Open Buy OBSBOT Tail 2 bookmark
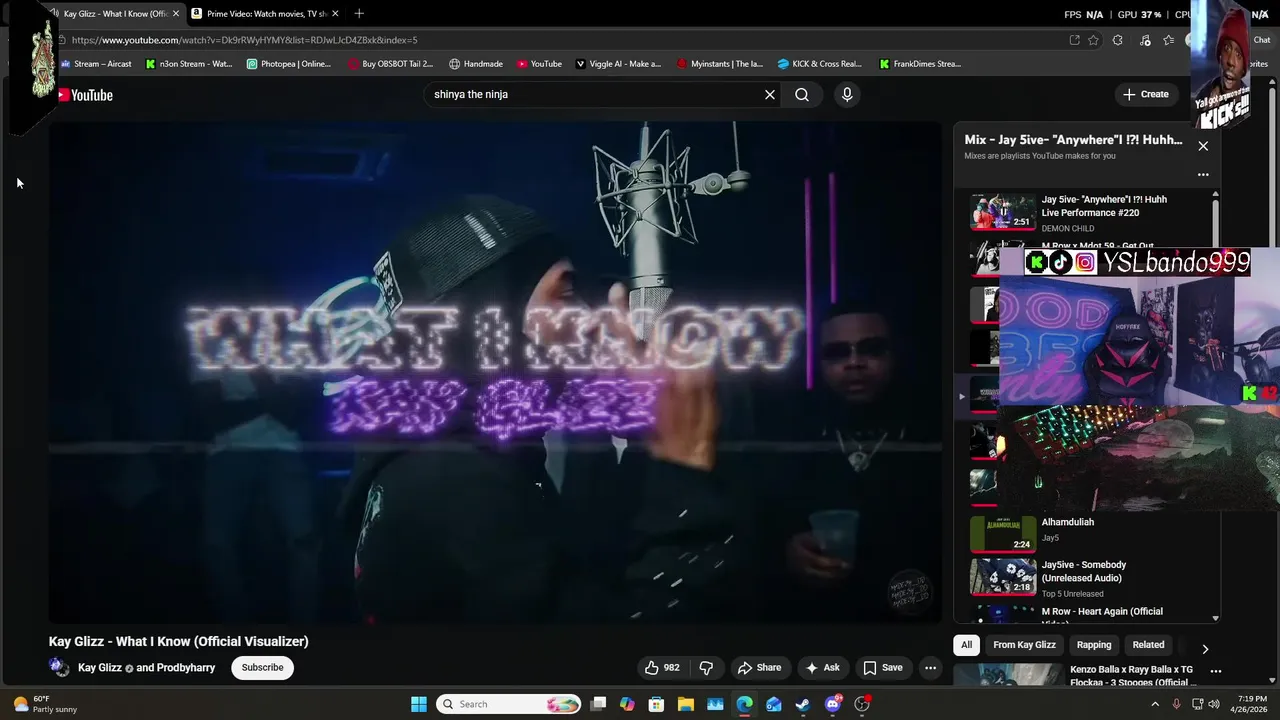The image size is (1280, 720). point(391,64)
